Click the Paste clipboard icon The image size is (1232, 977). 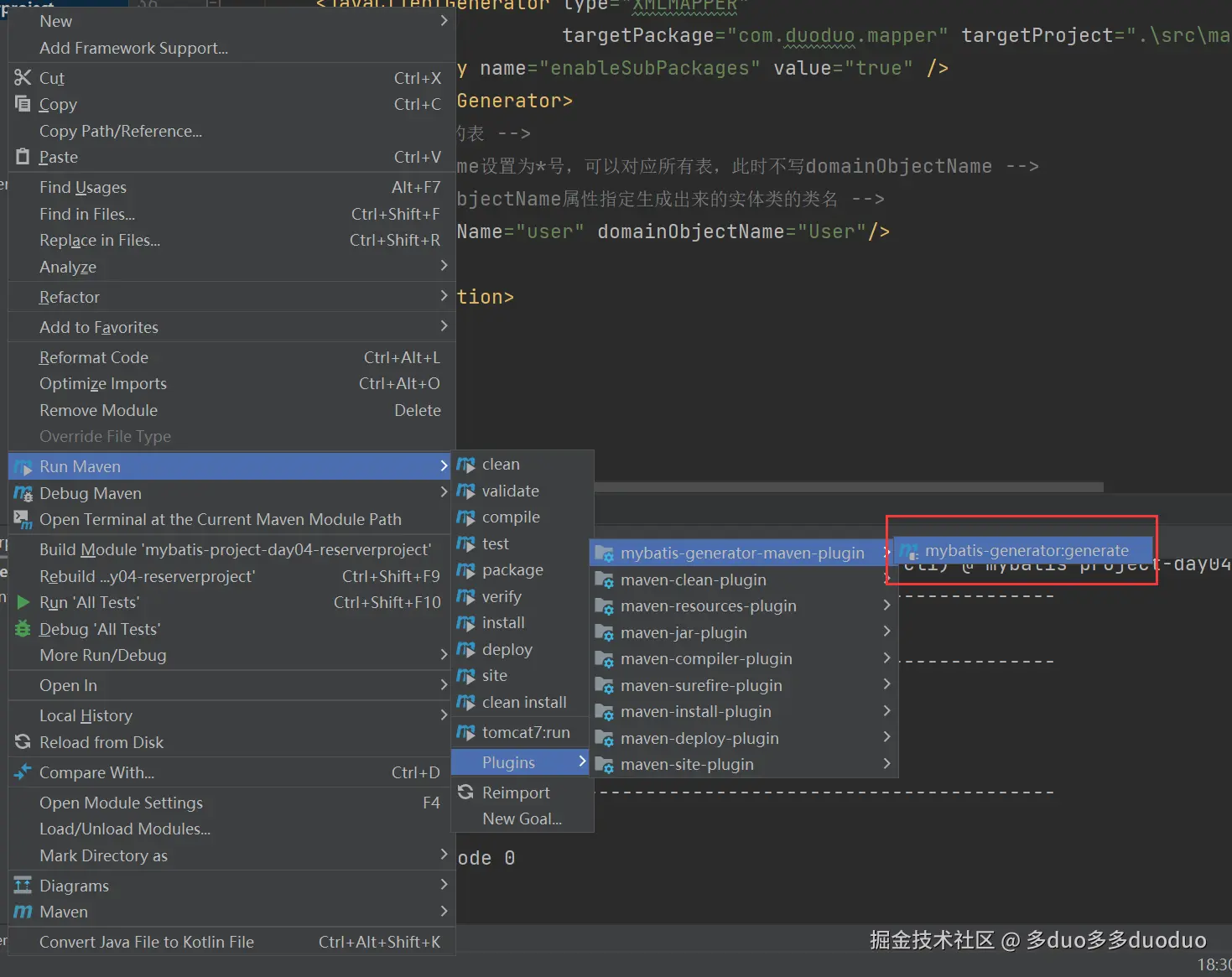23,157
